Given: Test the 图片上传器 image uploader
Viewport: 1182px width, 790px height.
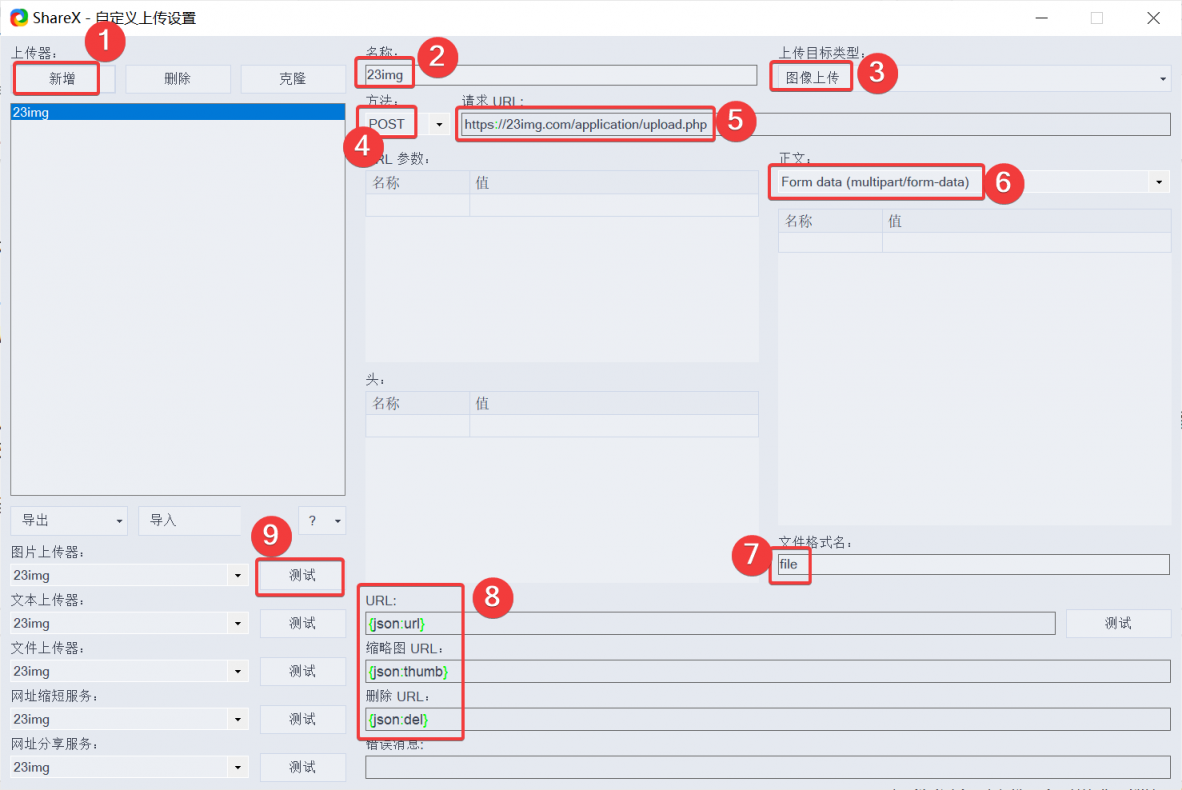Looking at the screenshot, I should 302,576.
